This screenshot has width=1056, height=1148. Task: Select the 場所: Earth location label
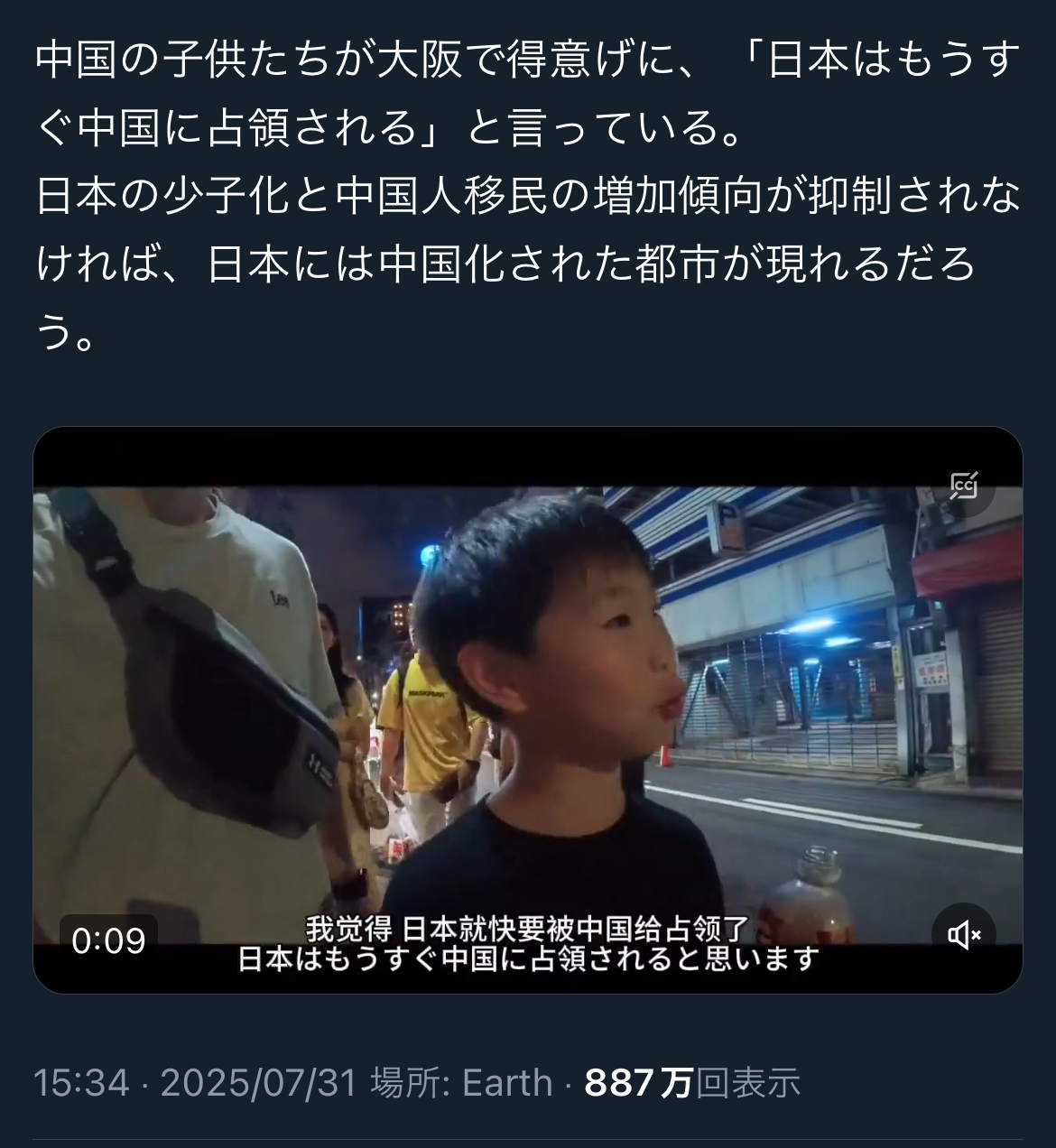click(x=461, y=1083)
